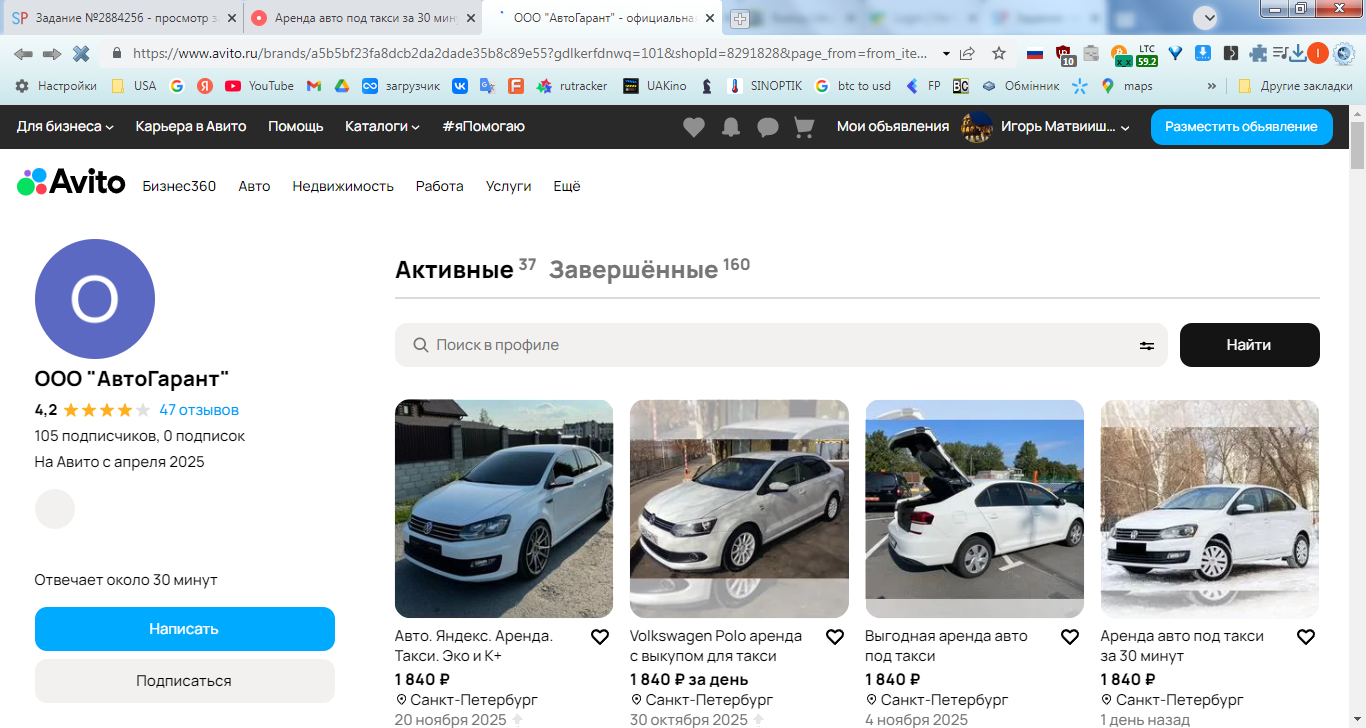Screen dimensions: 1366x728
Task: Open notifications bell in Avito header
Action: point(731,127)
